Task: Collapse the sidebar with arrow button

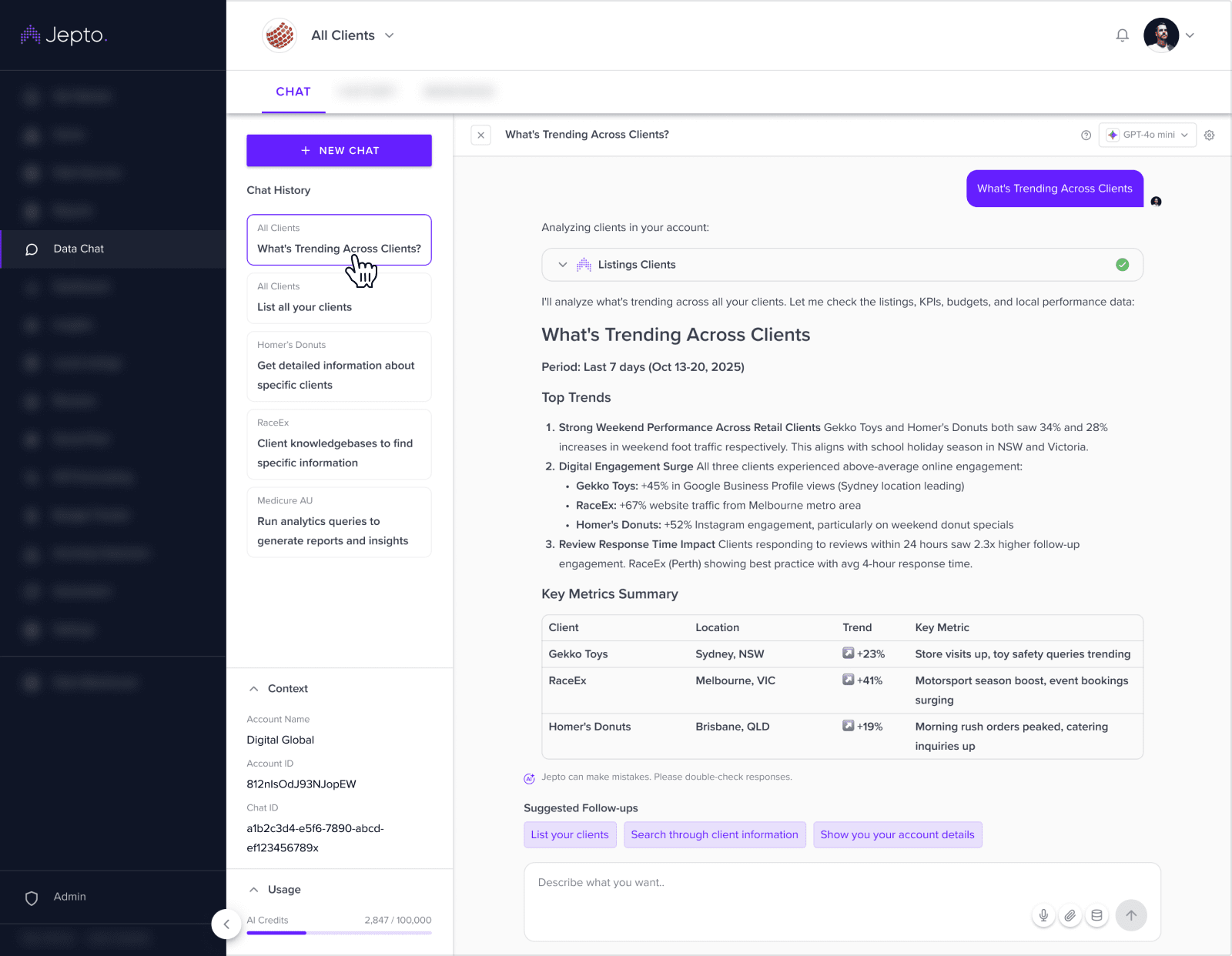Action: (x=226, y=924)
